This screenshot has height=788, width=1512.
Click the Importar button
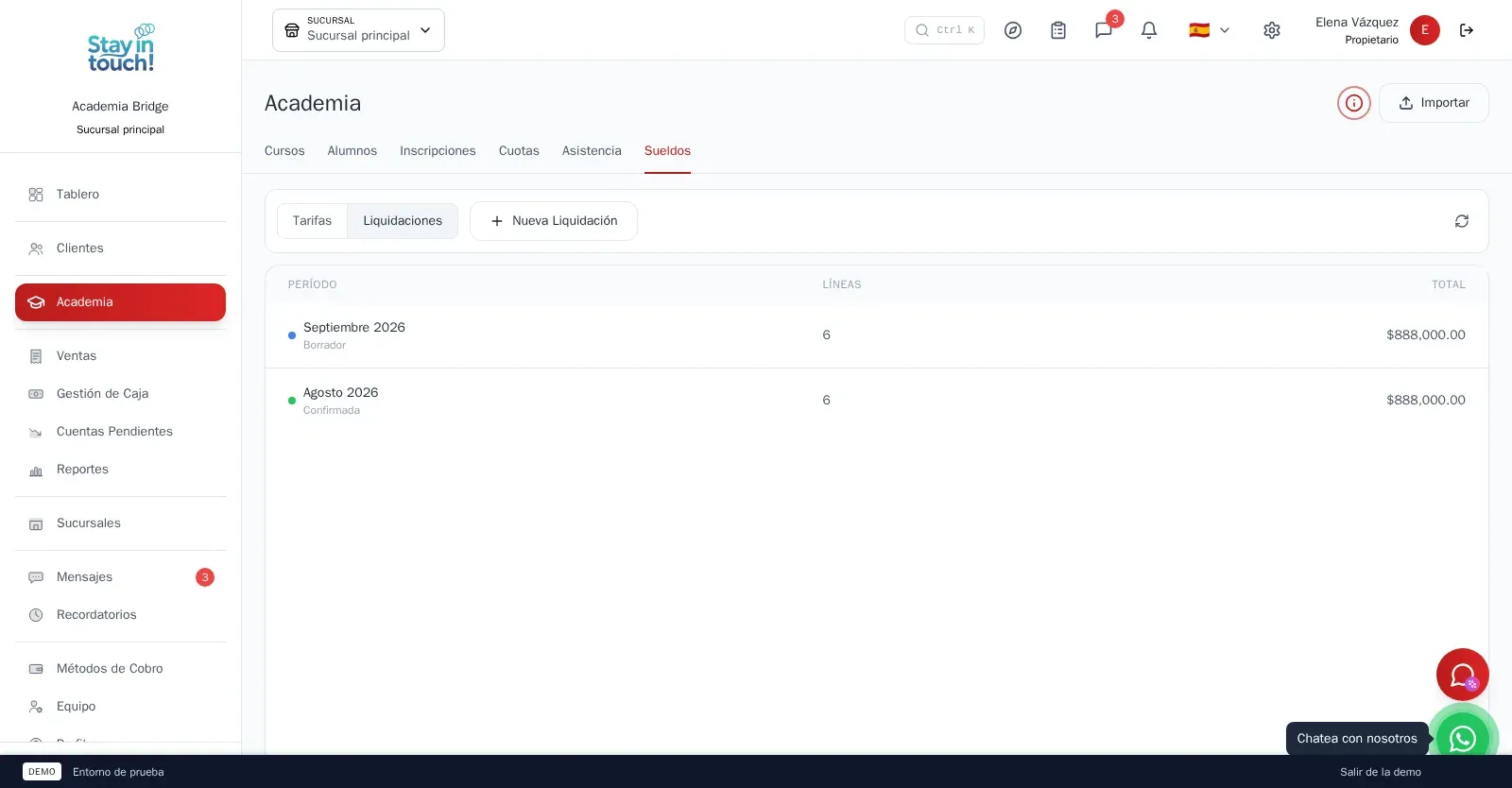coord(1434,103)
